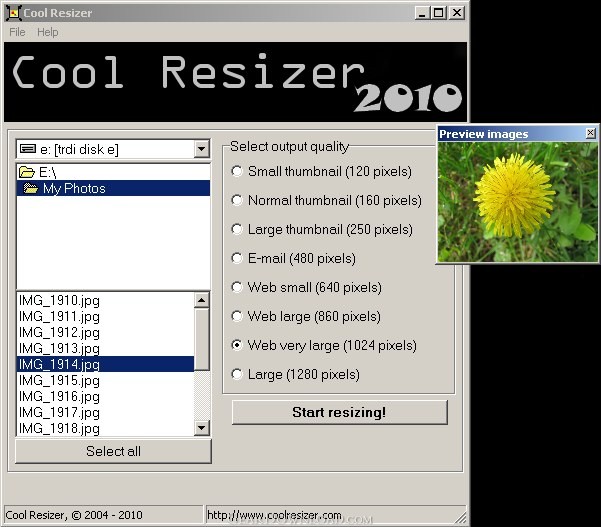
Task: Click the drive combo box showing e: [trdi disk e]
Action: click(113, 149)
